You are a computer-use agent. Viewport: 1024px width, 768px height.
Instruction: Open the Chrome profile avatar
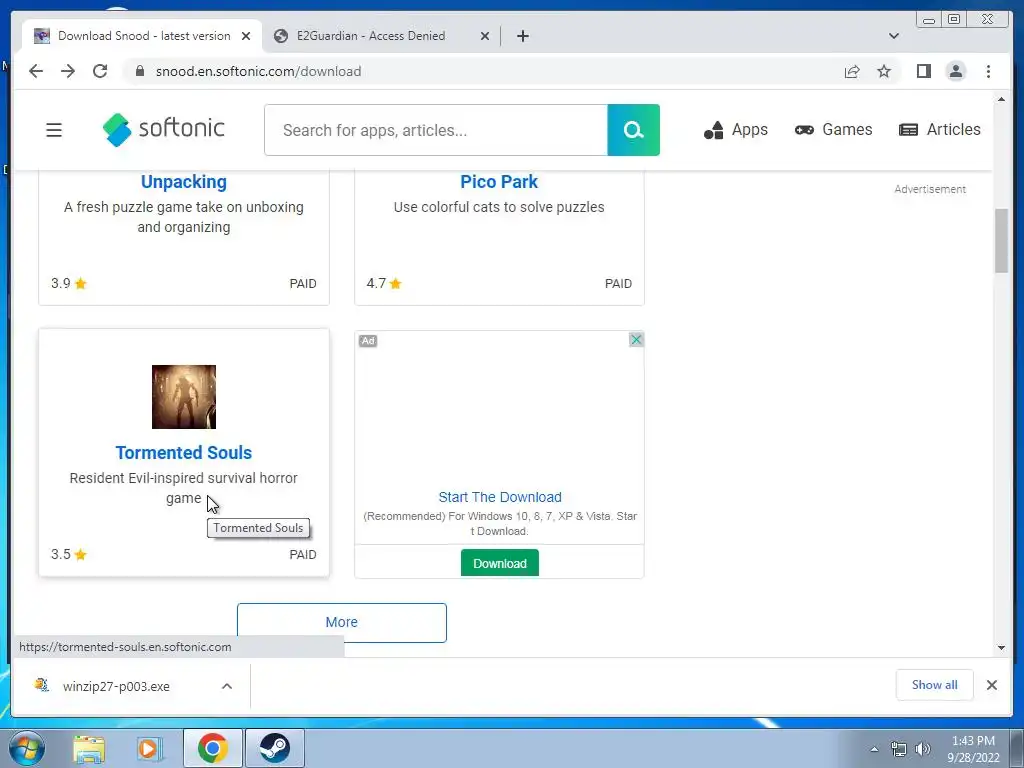[955, 71]
